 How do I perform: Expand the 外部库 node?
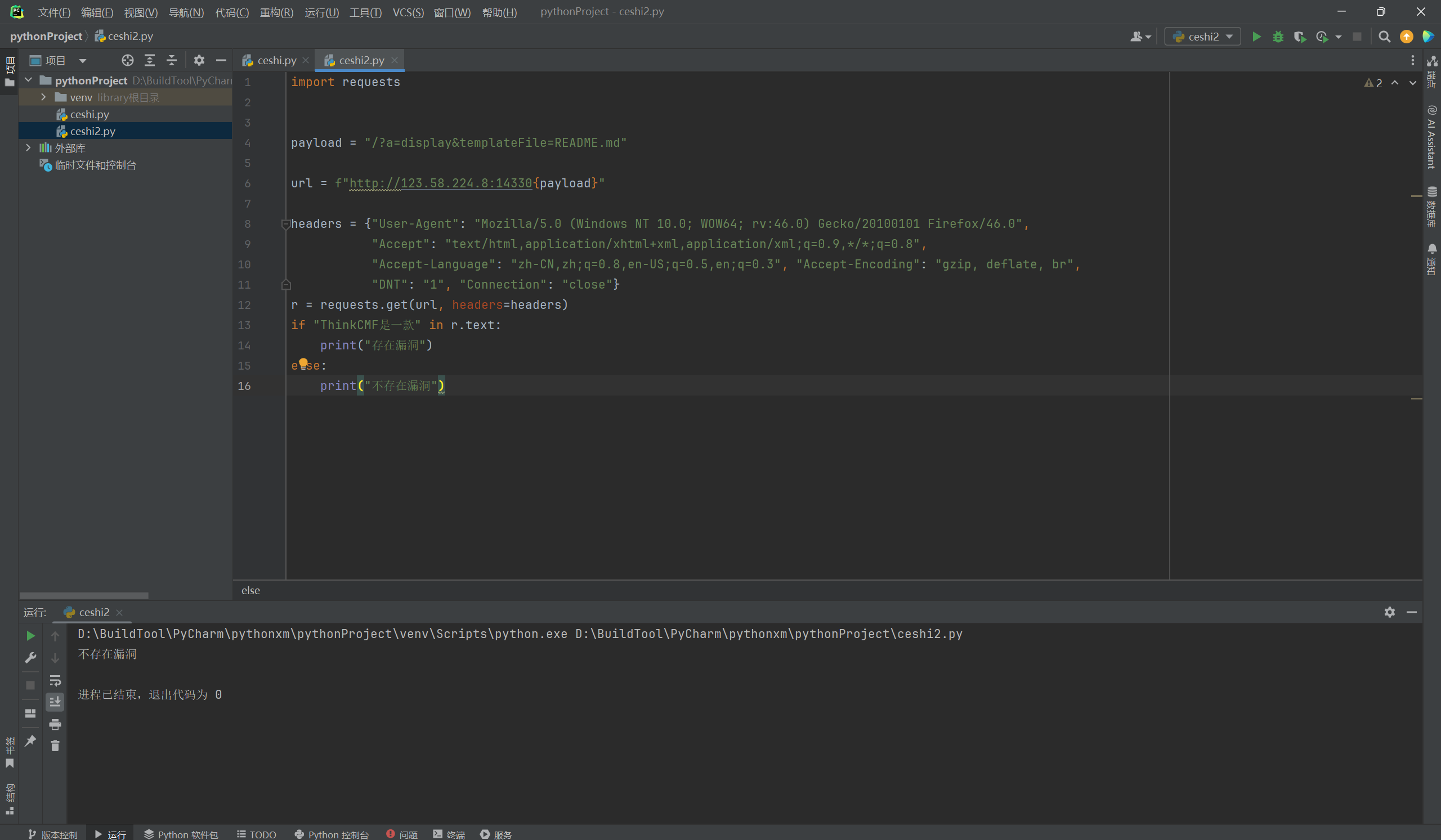[29, 147]
